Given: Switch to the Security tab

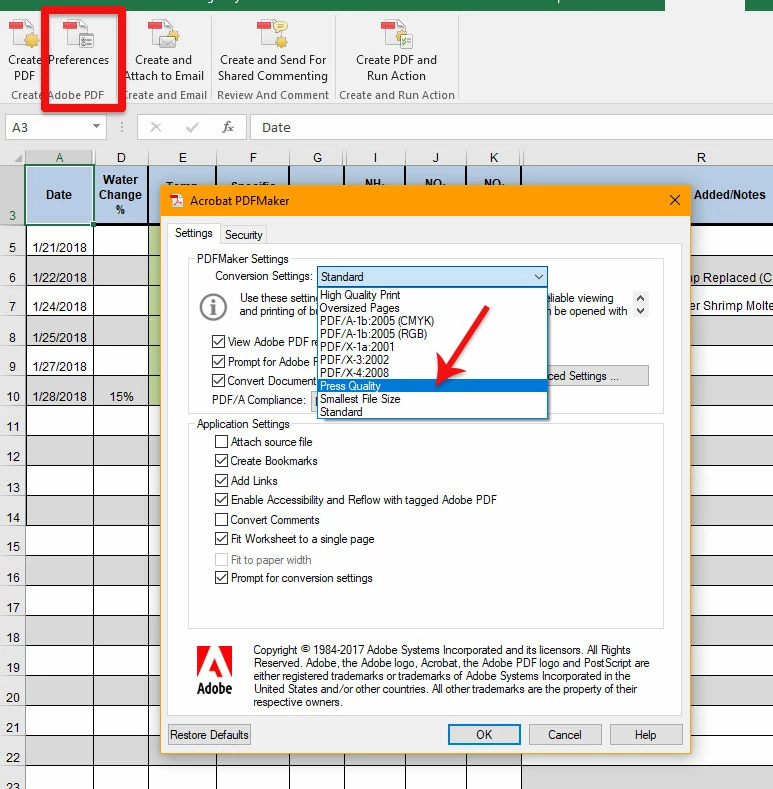Looking at the screenshot, I should tap(244, 235).
